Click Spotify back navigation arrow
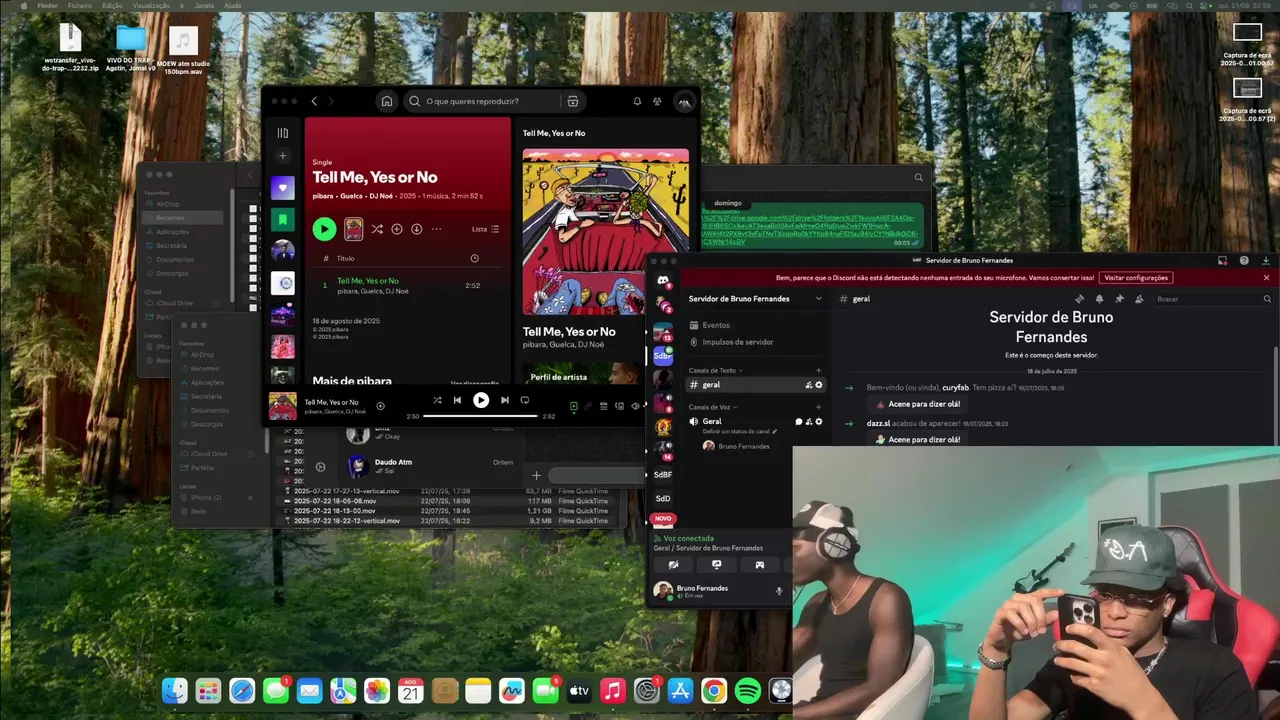 click(x=314, y=101)
